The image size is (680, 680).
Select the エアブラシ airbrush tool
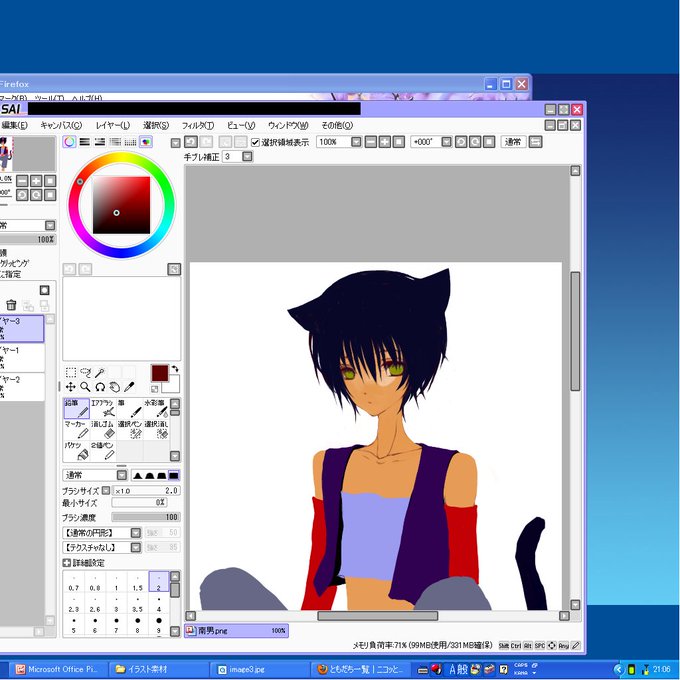103,409
